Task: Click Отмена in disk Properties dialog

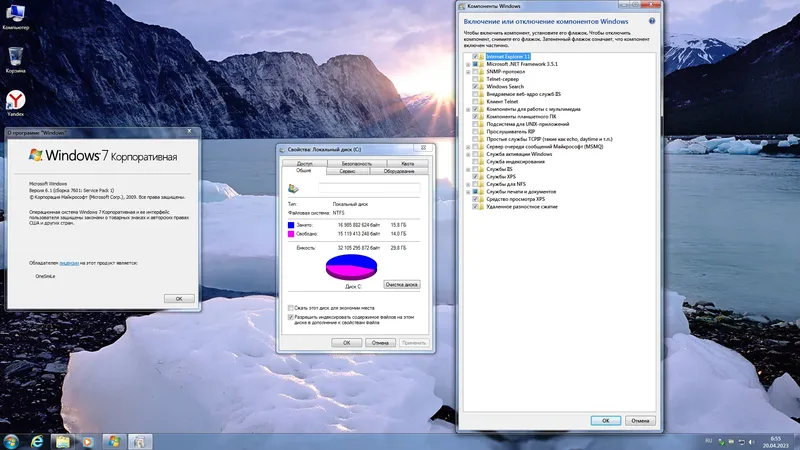Action: point(380,343)
